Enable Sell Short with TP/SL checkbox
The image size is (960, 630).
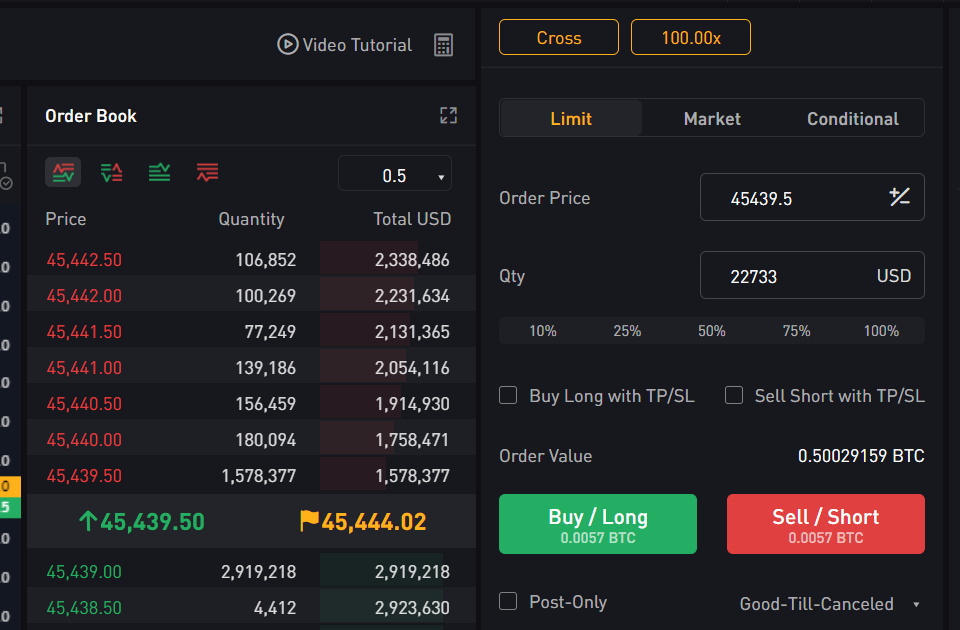(734, 396)
